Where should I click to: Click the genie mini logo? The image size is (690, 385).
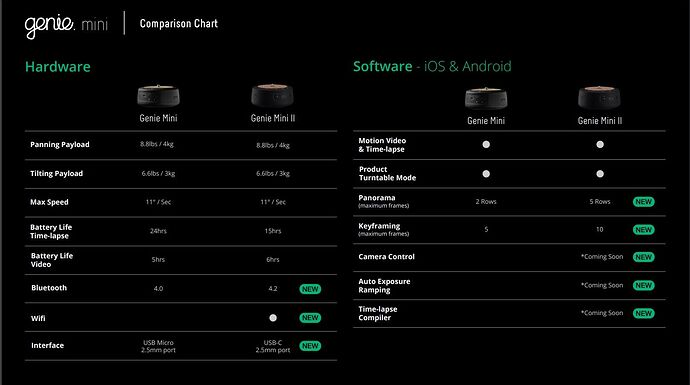[x=66, y=26]
